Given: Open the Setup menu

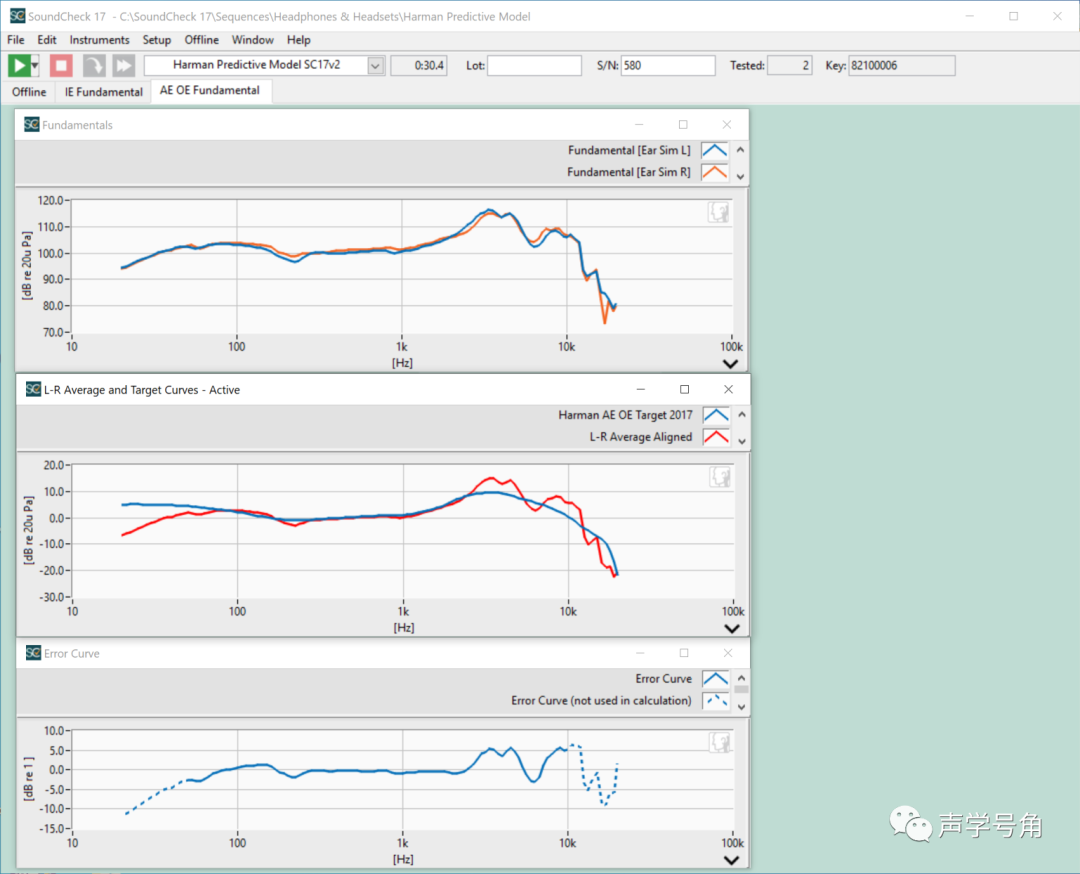Looking at the screenshot, I should (157, 40).
